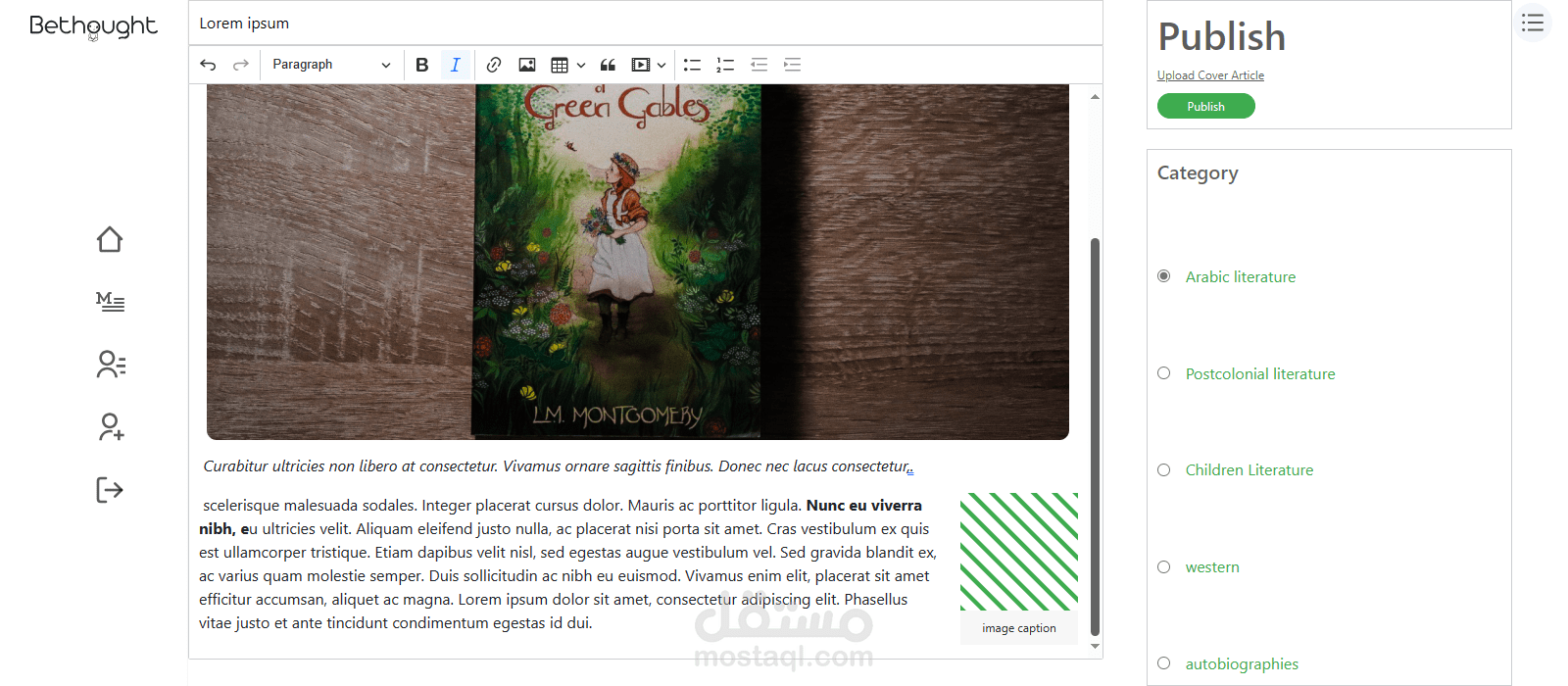The height and width of the screenshot is (686, 1568).
Task: Increase indent with the indent icon
Action: click(792, 65)
